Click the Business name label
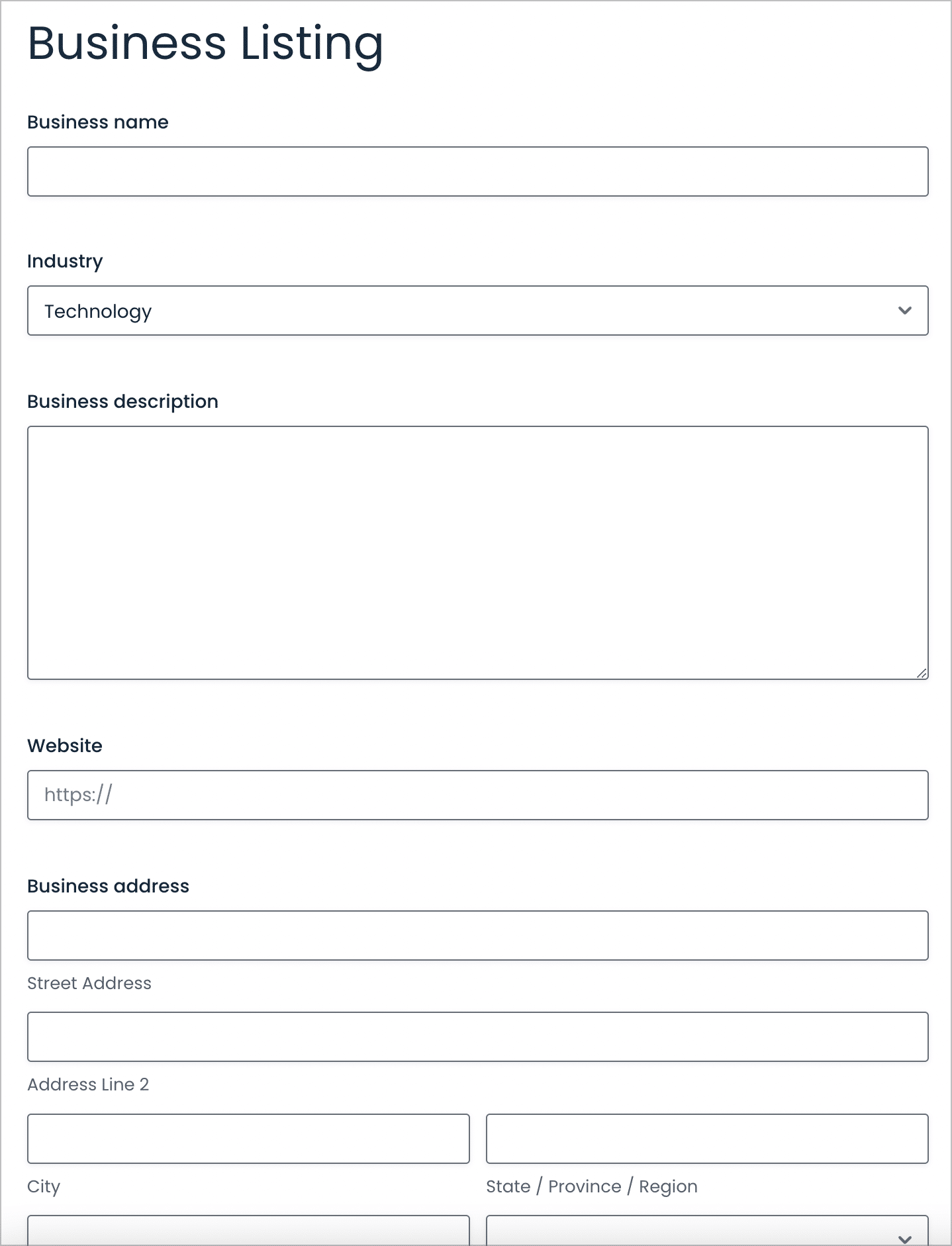The image size is (952, 1246). point(97,122)
